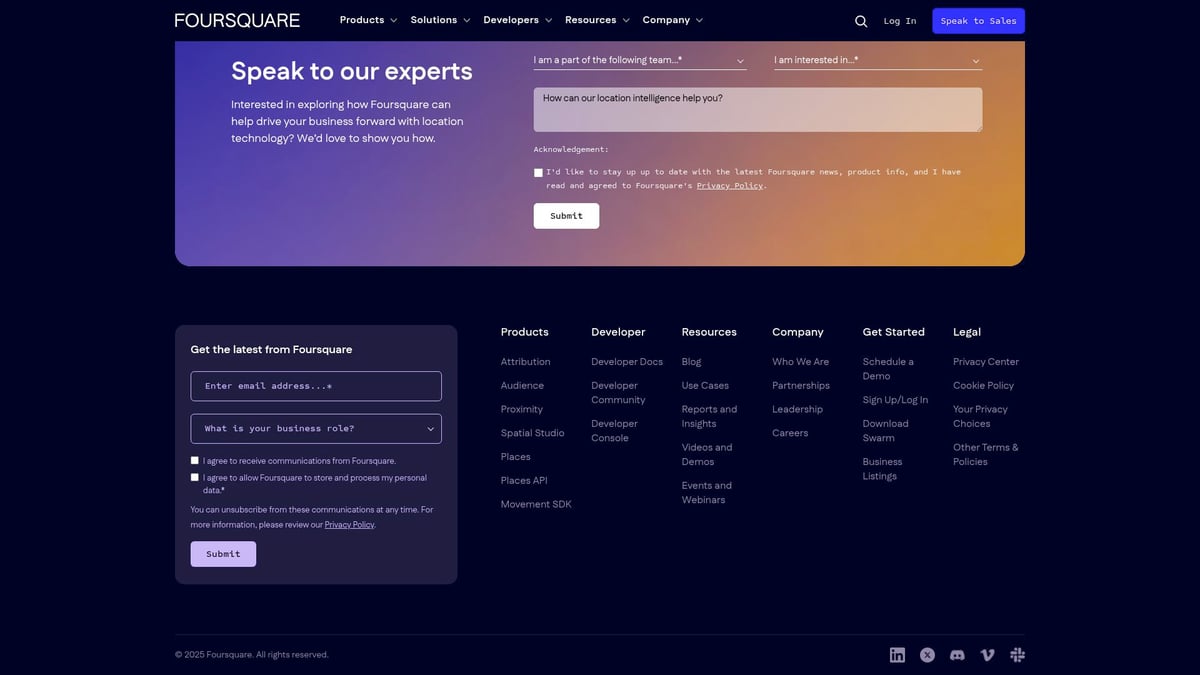Viewport: 1200px width, 675px height.
Task: Open Who We Are link
Action: tap(800, 362)
